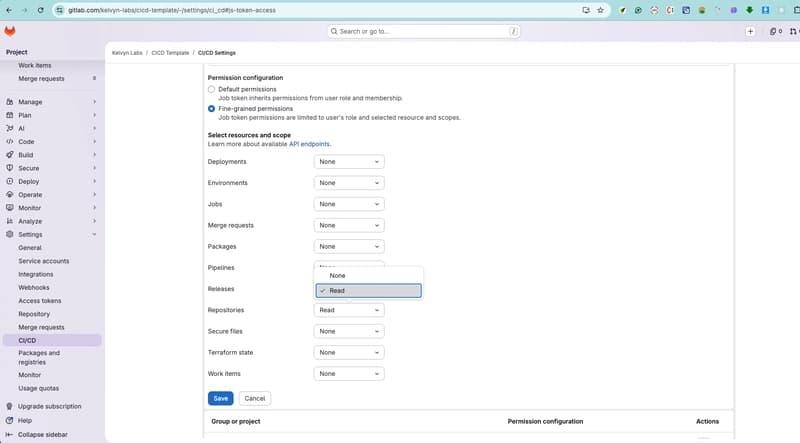Open General settings in sidebar
This screenshot has width=800, height=443.
pyautogui.click(x=30, y=248)
